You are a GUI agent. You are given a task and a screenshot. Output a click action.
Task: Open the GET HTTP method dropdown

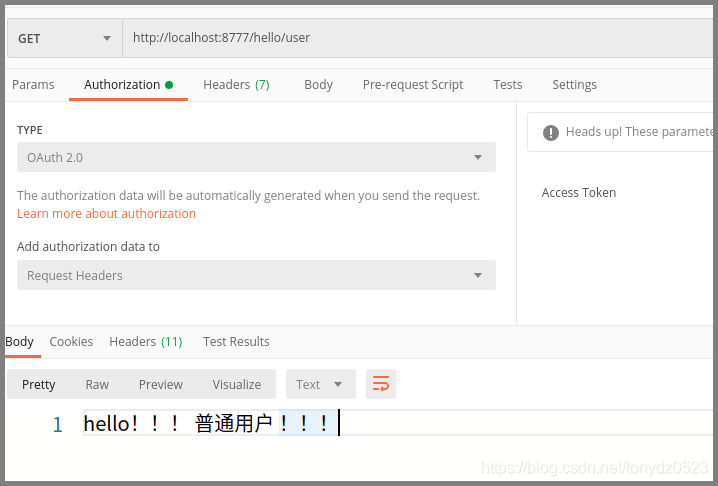[65, 38]
